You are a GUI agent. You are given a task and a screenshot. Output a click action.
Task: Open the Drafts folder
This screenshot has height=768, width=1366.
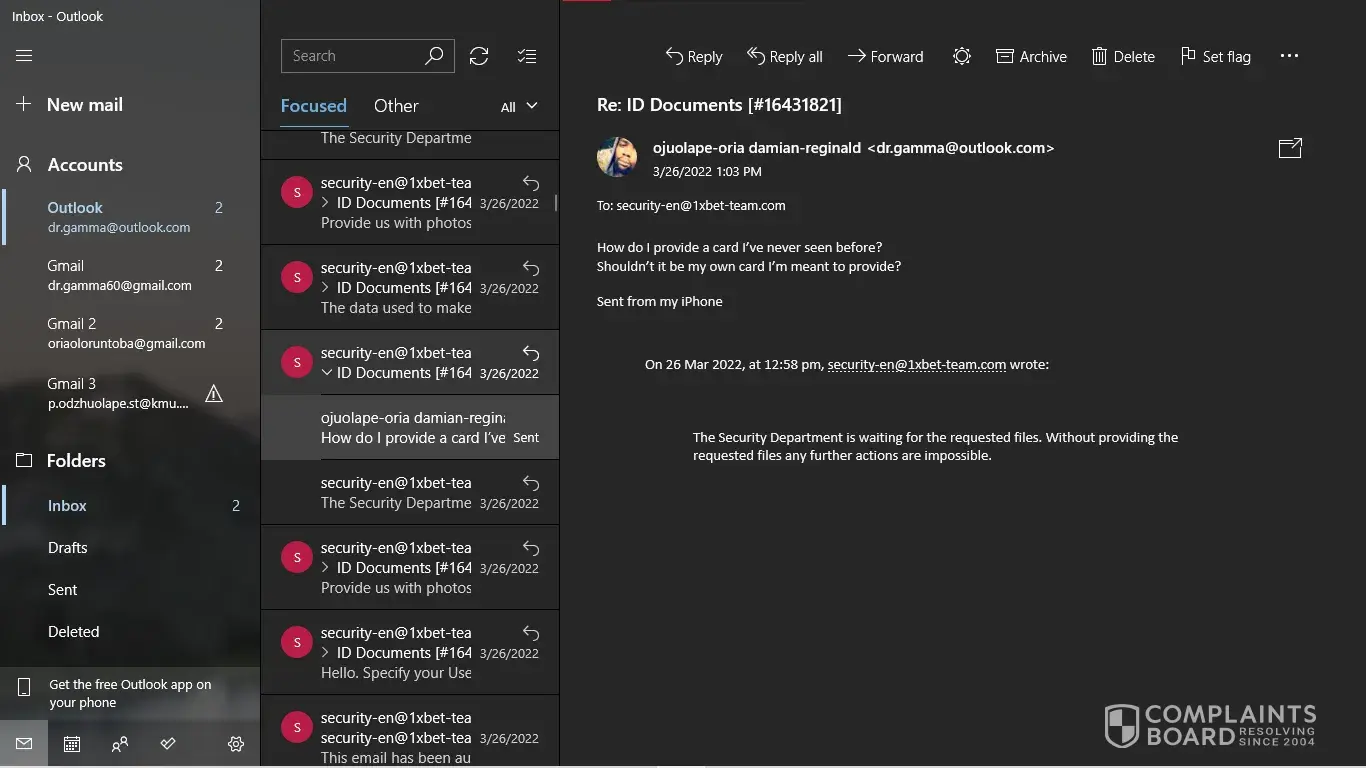pyautogui.click(x=68, y=548)
